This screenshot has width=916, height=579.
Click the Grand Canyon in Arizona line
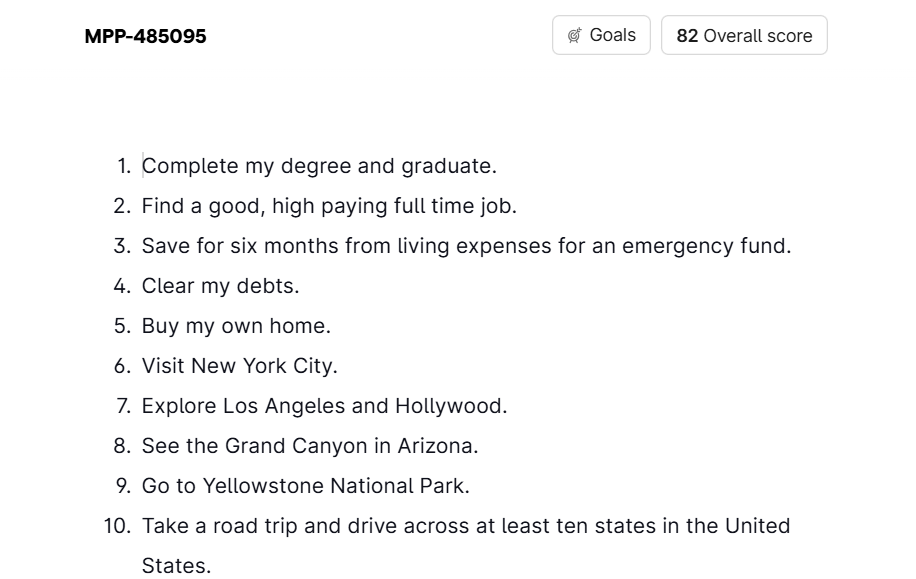tap(310, 446)
